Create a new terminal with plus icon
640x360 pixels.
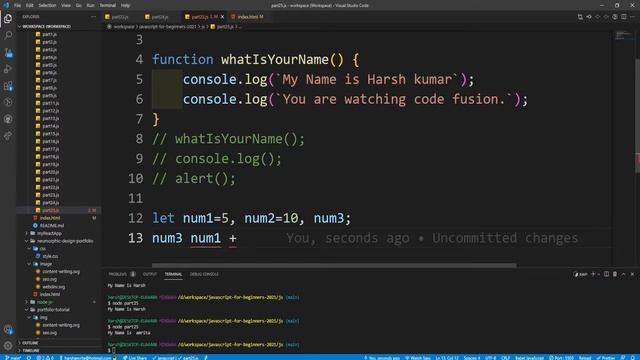pyautogui.click(x=593, y=274)
